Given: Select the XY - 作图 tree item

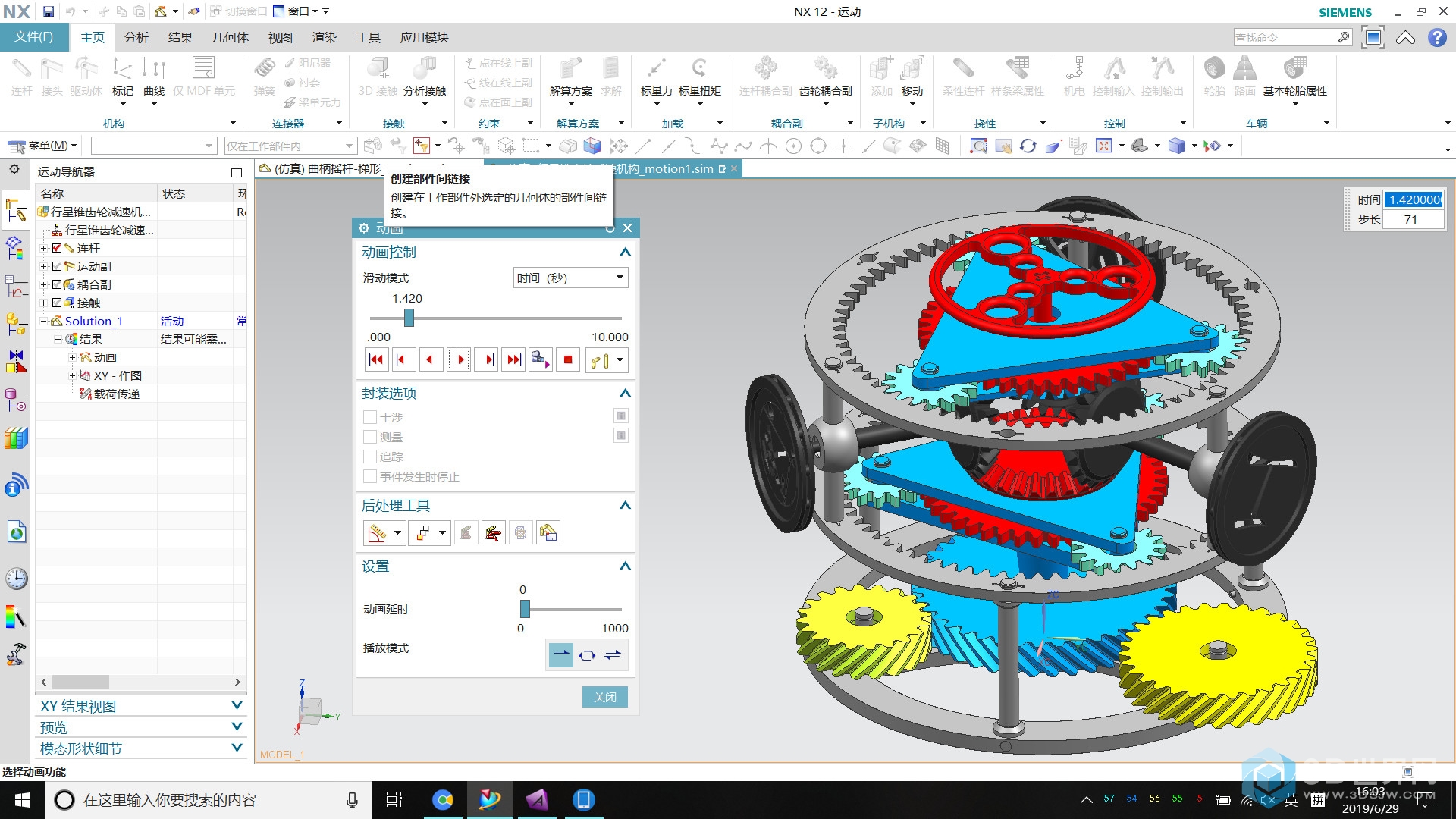Looking at the screenshot, I should click(118, 375).
